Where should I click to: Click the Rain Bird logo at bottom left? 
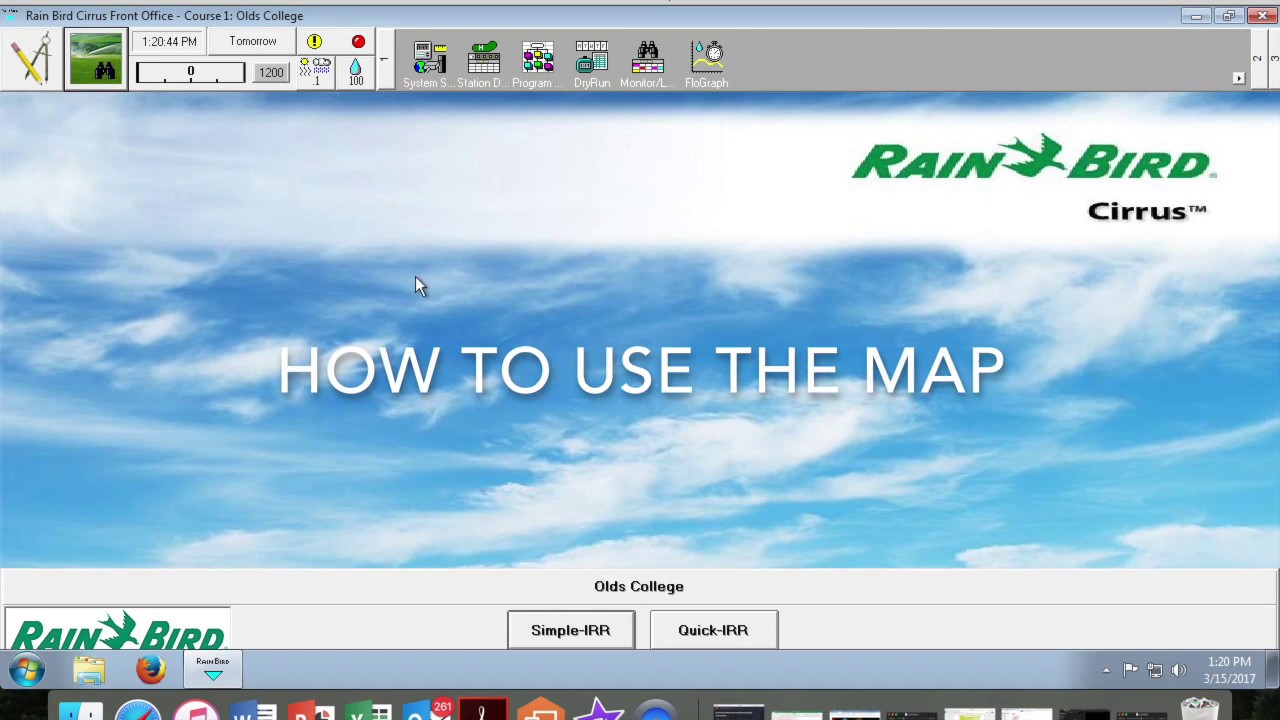[118, 630]
